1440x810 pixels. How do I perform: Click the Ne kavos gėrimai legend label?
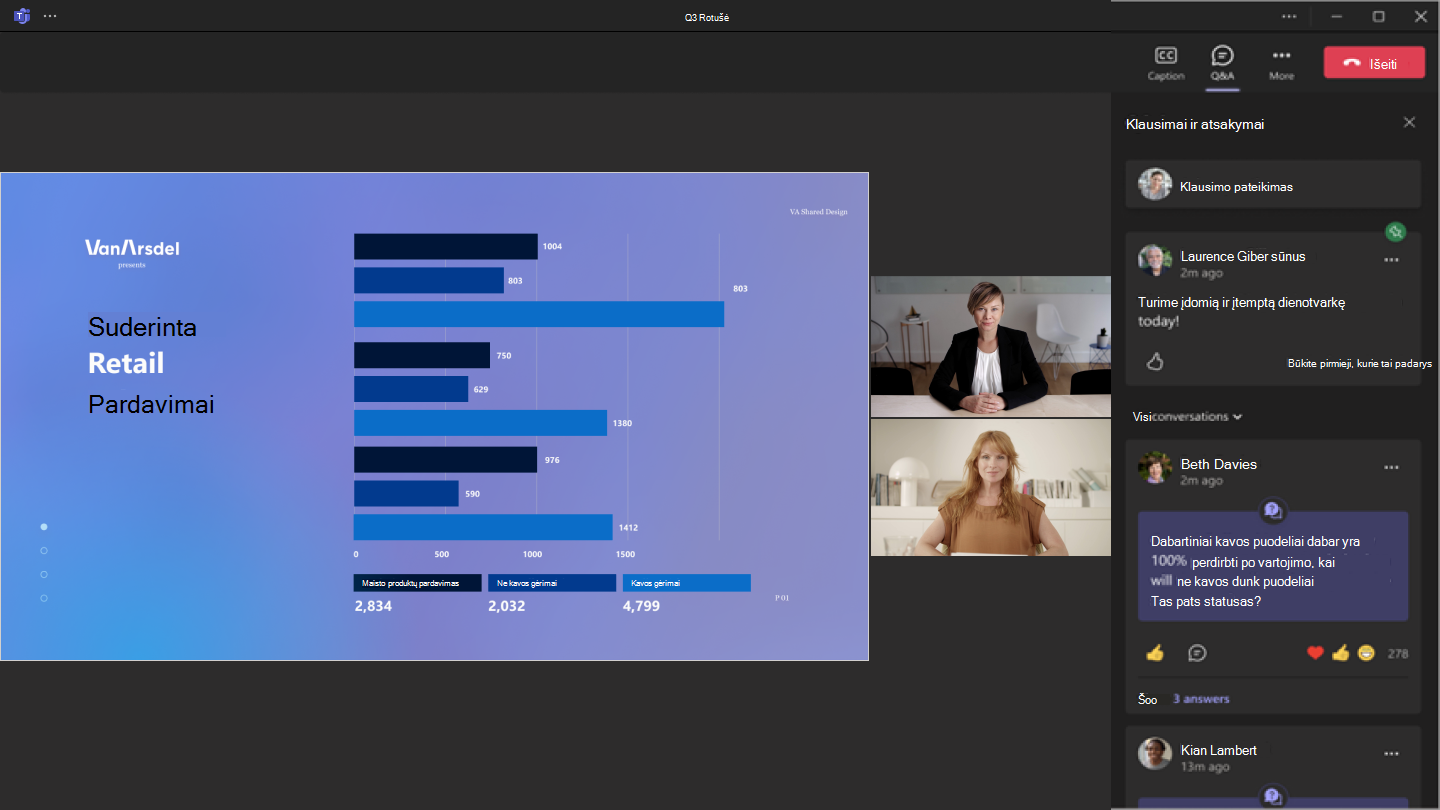(552, 583)
